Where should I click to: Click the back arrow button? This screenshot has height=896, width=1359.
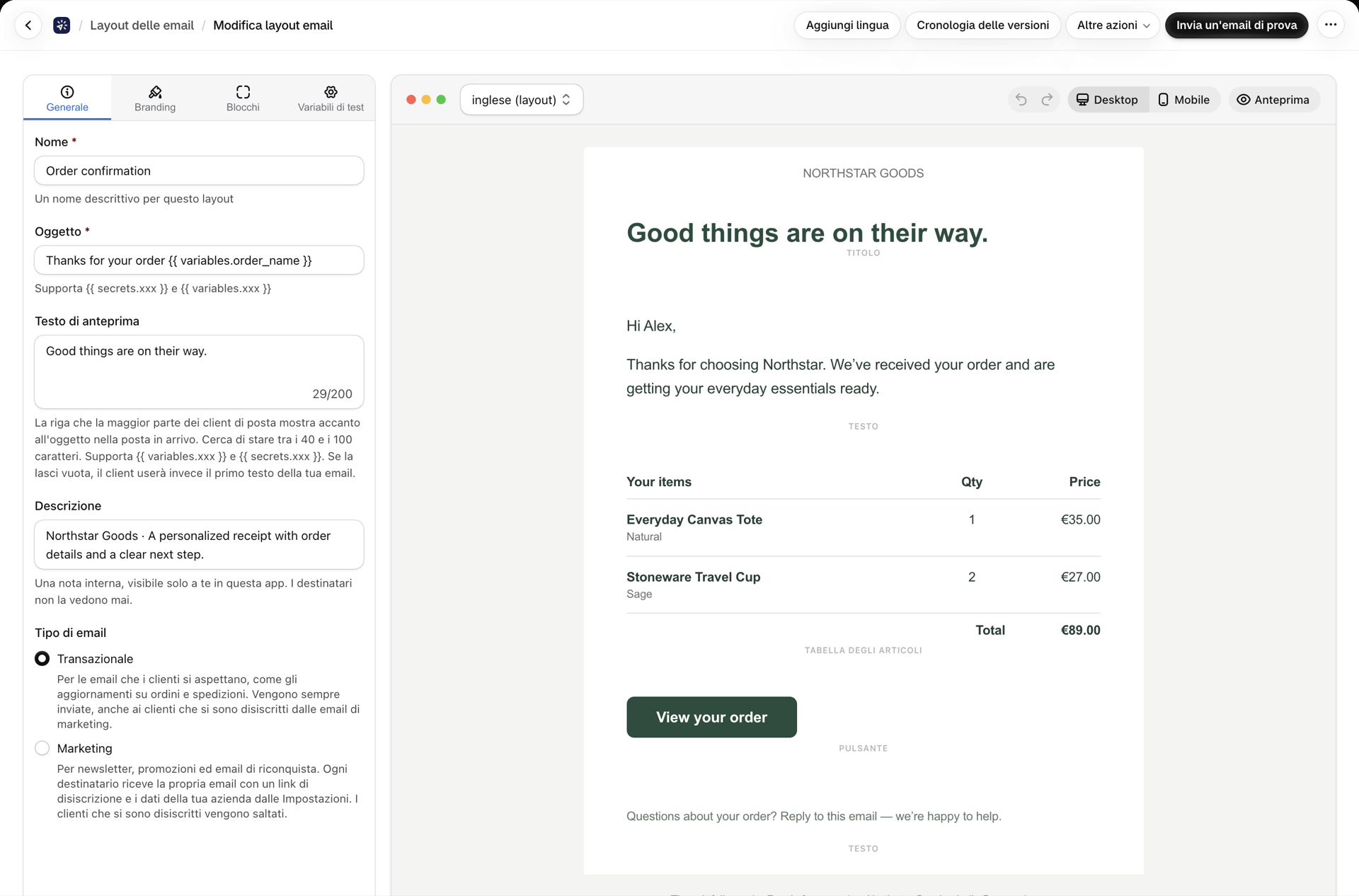coord(28,25)
